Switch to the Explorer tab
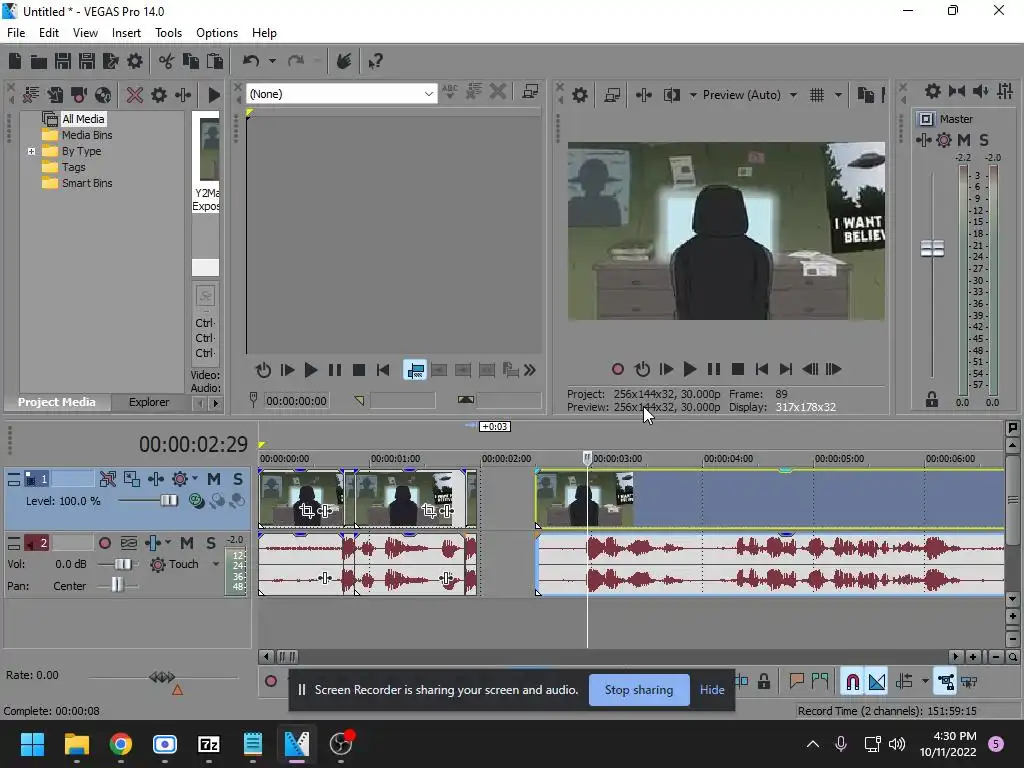Screen dimensions: 1024x768 [149, 402]
